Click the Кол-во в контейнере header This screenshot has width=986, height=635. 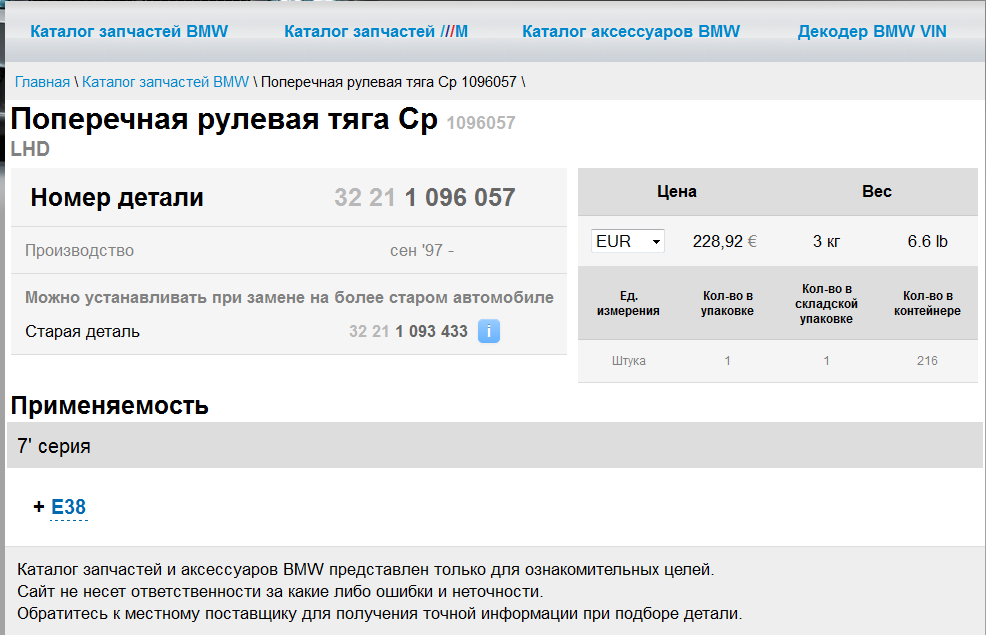pos(927,303)
